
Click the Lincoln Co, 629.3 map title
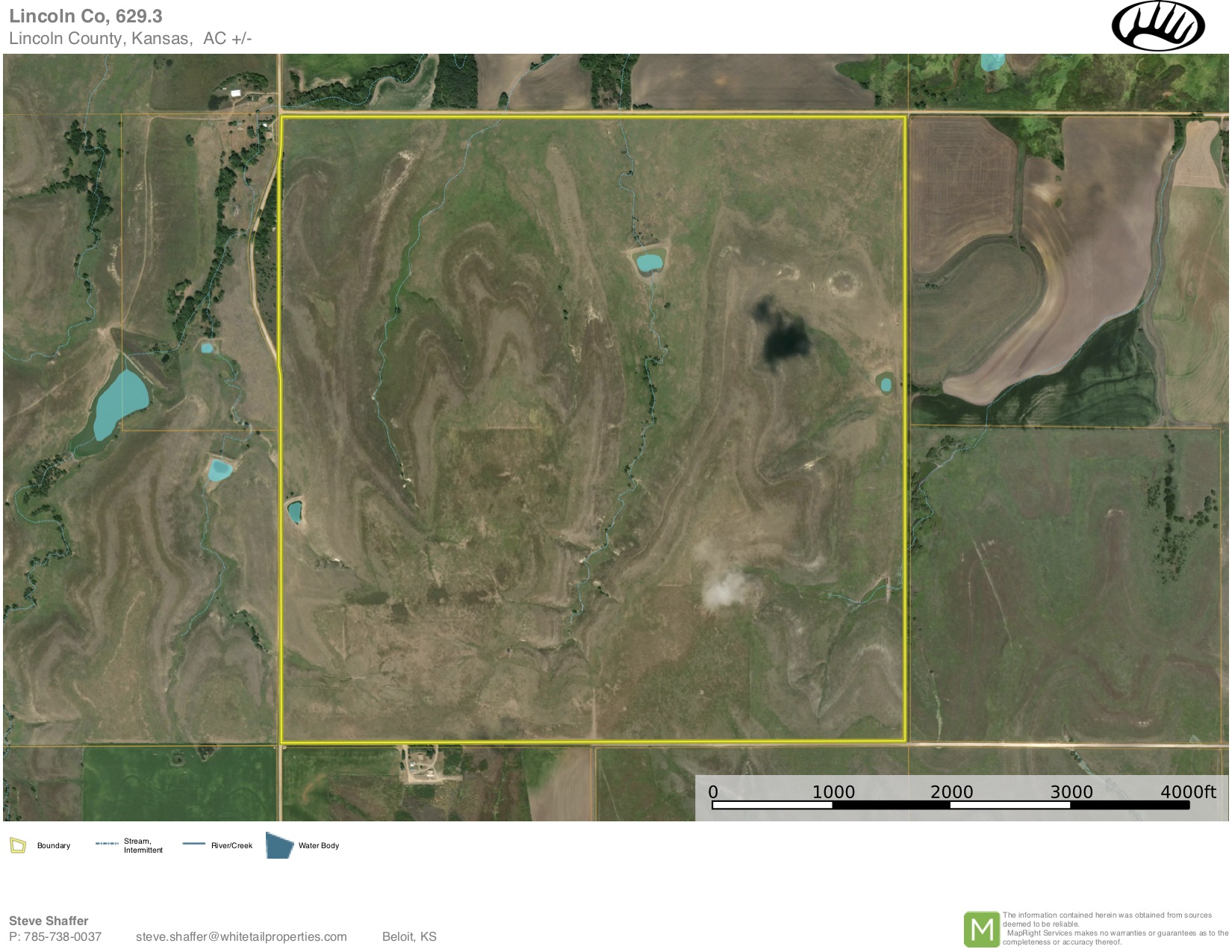tap(86, 16)
